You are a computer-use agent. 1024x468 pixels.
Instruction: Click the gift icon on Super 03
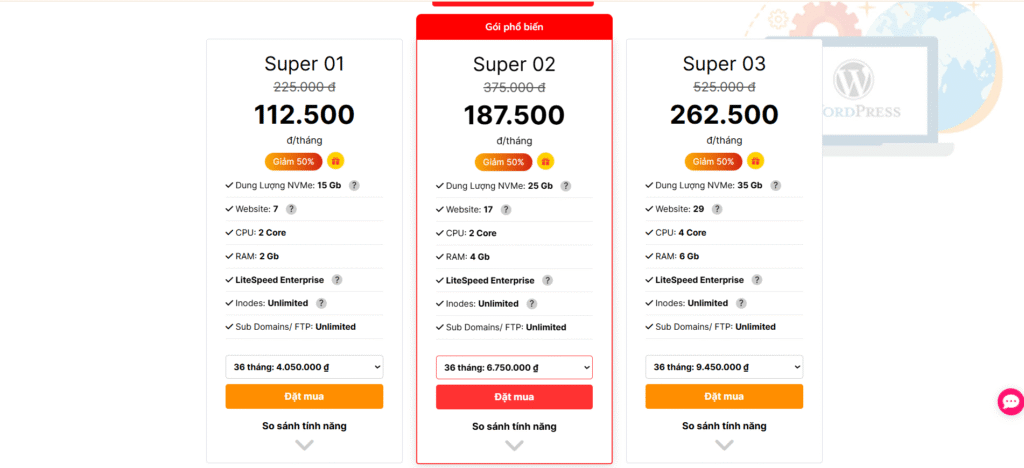(x=756, y=161)
